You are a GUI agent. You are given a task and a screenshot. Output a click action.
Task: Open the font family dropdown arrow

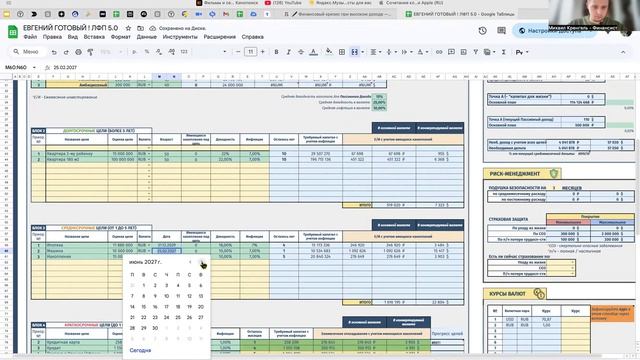click(224, 52)
